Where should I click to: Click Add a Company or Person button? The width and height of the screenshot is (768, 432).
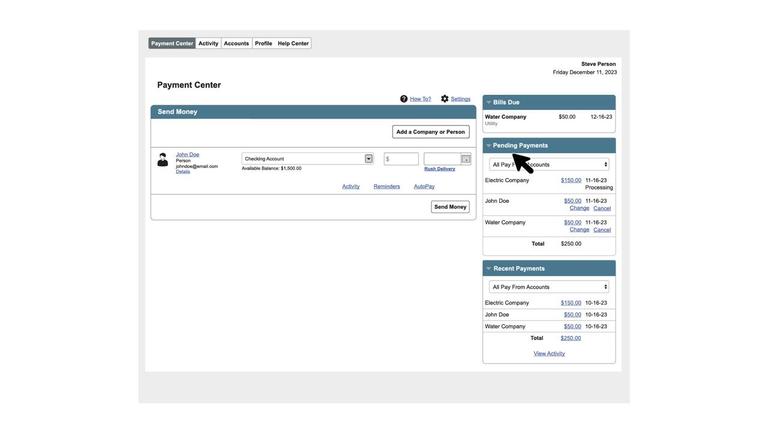[x=431, y=132]
